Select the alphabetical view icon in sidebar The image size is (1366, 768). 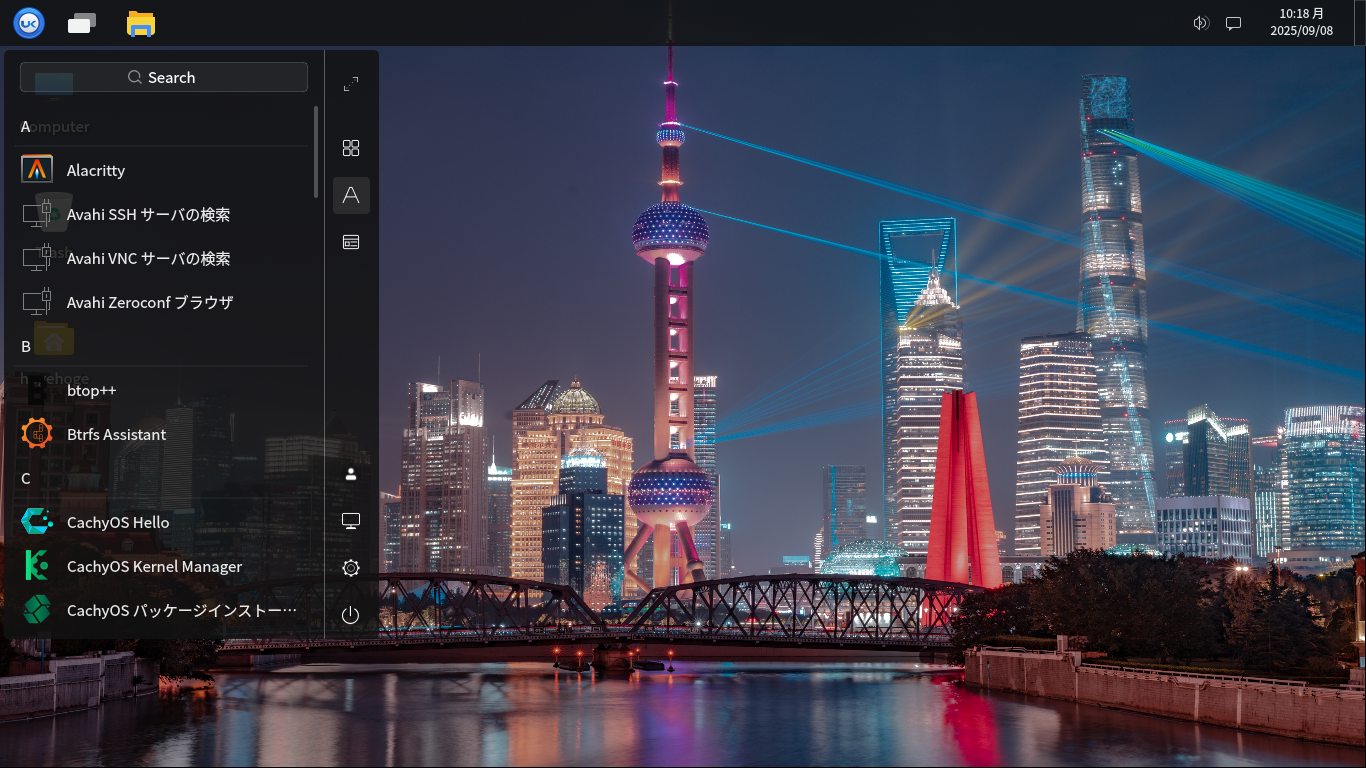pyautogui.click(x=351, y=195)
